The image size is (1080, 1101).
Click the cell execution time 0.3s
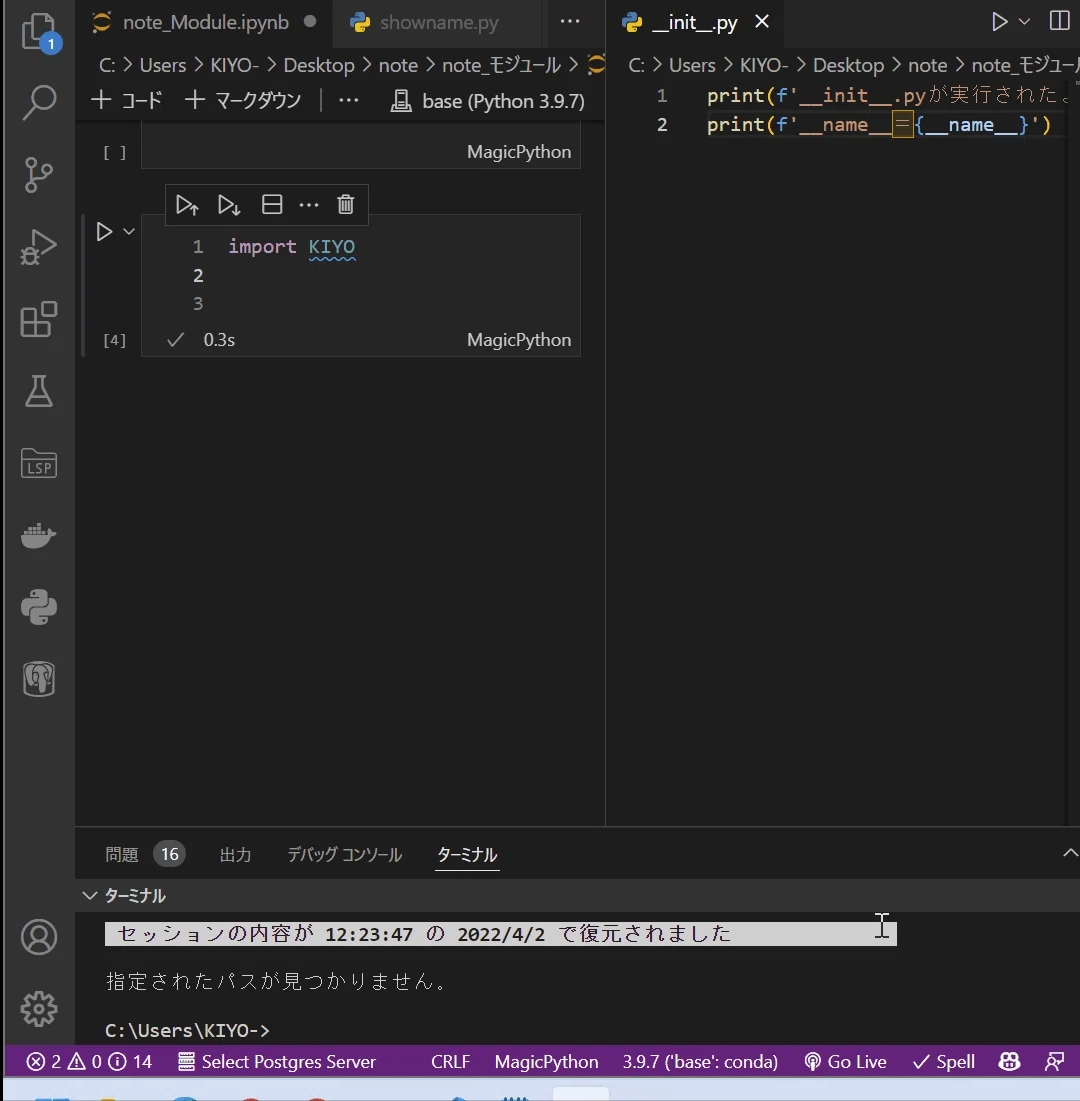tap(219, 340)
